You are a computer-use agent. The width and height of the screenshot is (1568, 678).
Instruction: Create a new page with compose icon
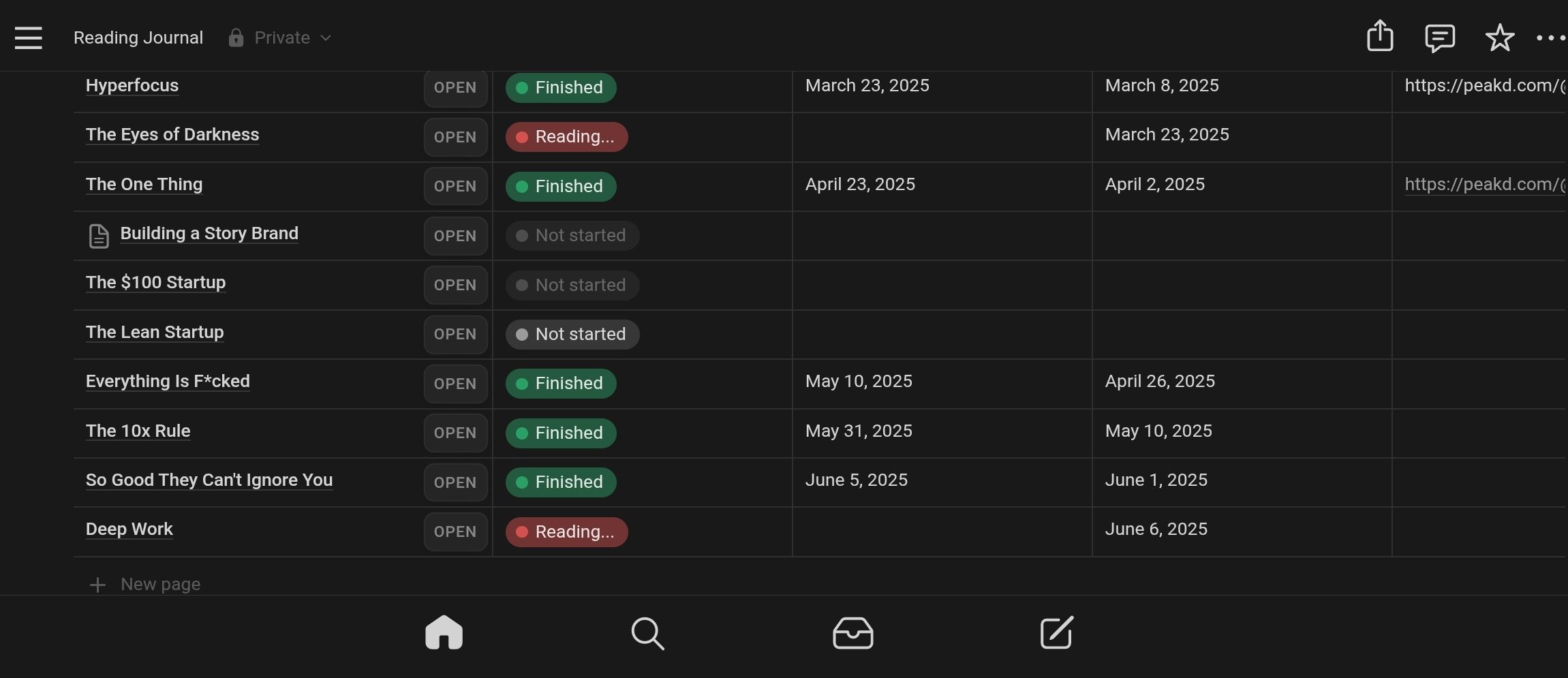[x=1057, y=632]
